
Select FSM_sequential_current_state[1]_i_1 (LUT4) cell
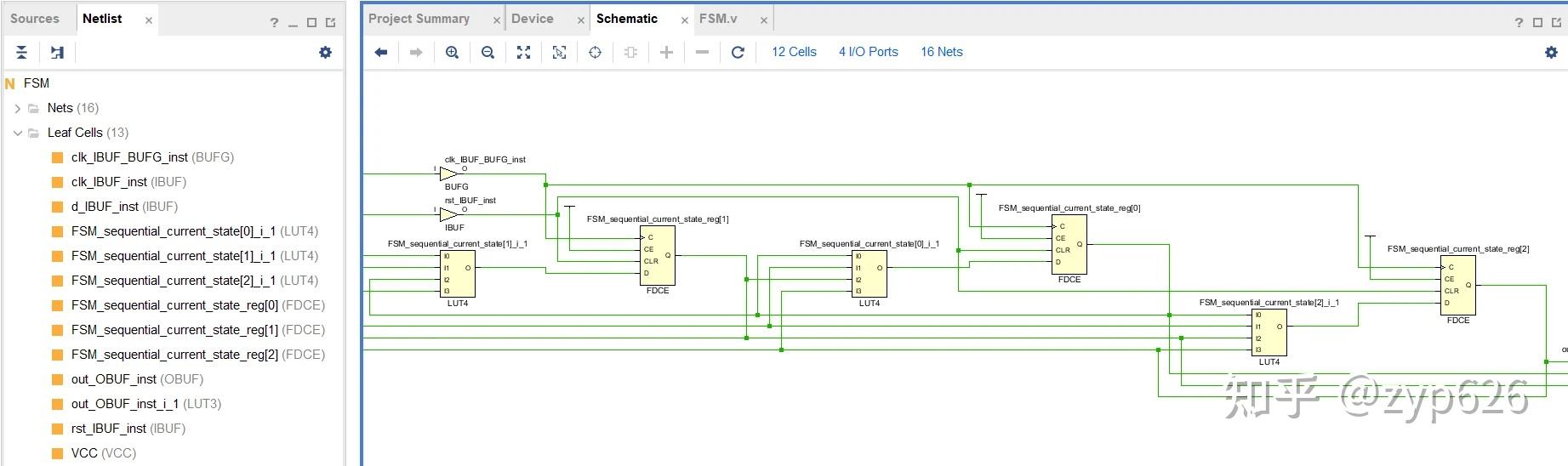pyautogui.click(x=195, y=256)
